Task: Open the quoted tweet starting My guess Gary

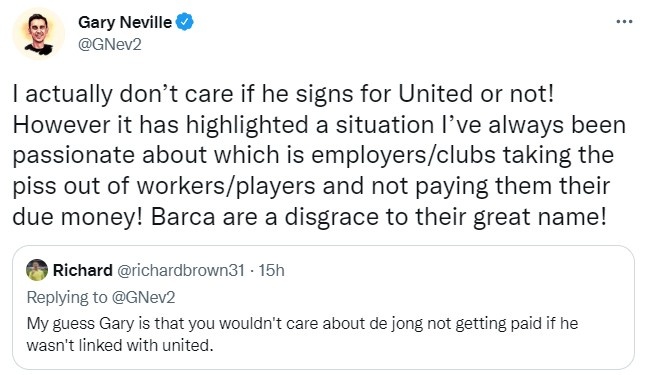Action: pyautogui.click(x=323, y=307)
